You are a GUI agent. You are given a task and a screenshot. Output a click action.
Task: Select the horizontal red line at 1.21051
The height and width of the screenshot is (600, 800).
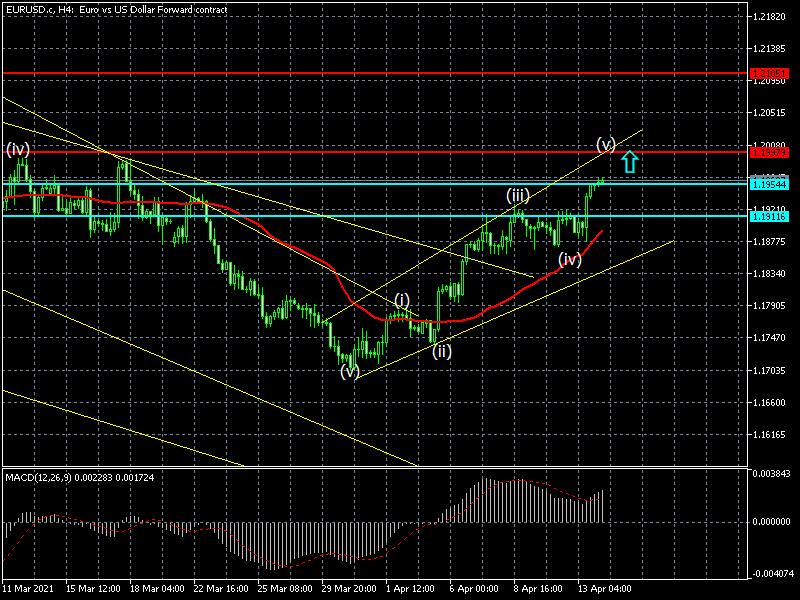click(x=375, y=73)
